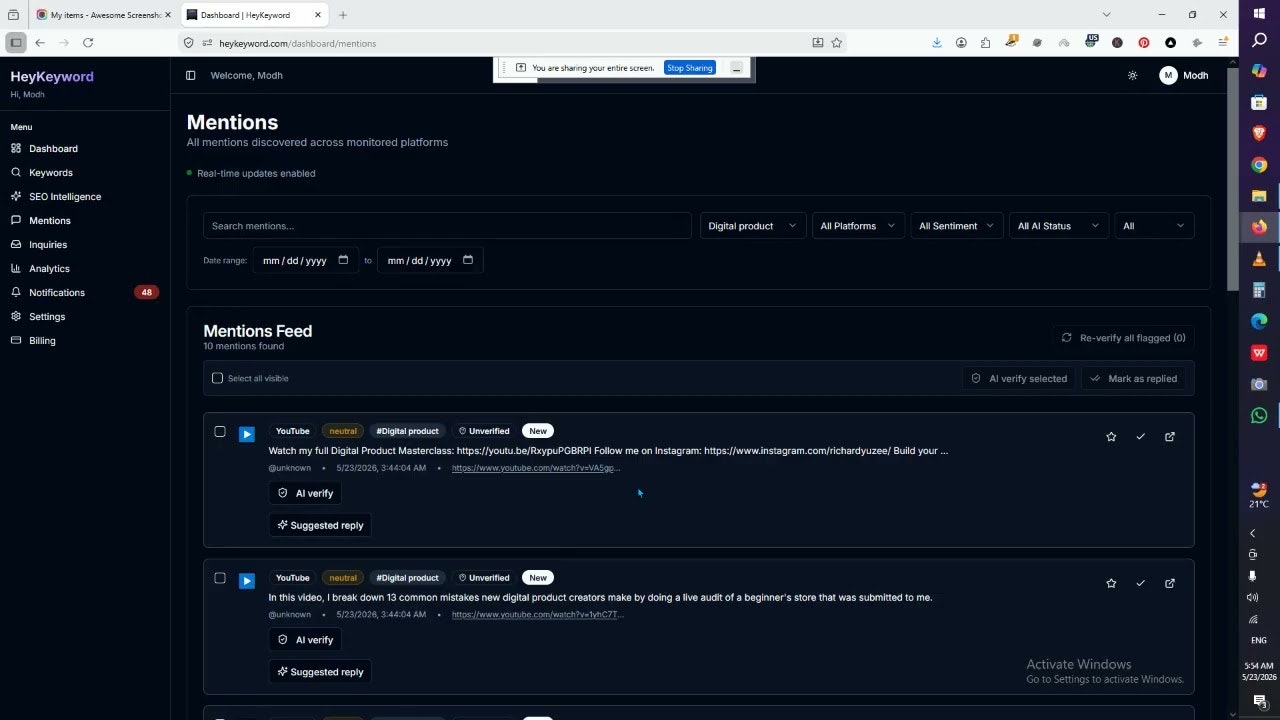The width and height of the screenshot is (1280, 720).
Task: Mark the Masterclass mention as done checkmark
Action: point(1140,437)
